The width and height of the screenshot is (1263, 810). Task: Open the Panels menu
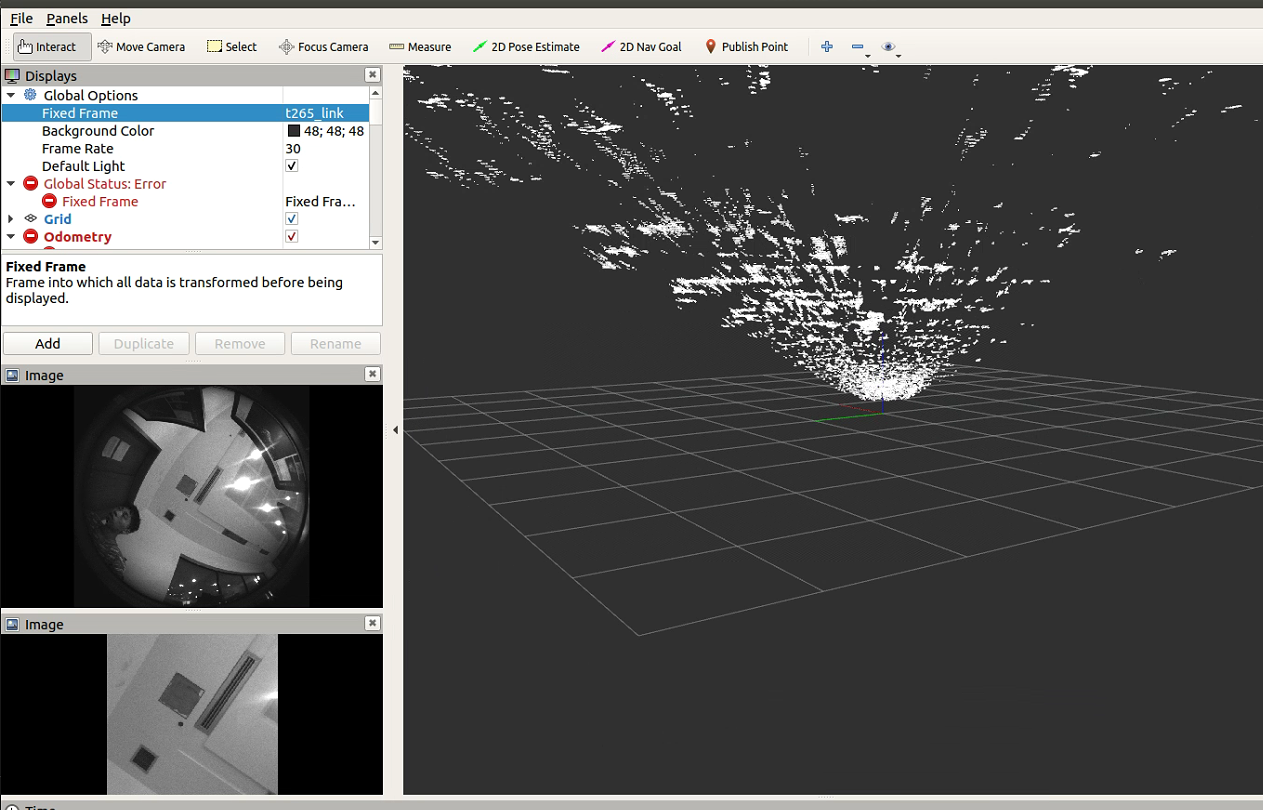point(67,18)
